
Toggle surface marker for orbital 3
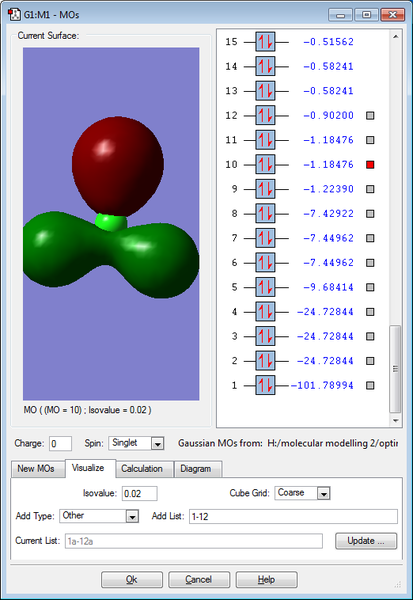(370, 336)
